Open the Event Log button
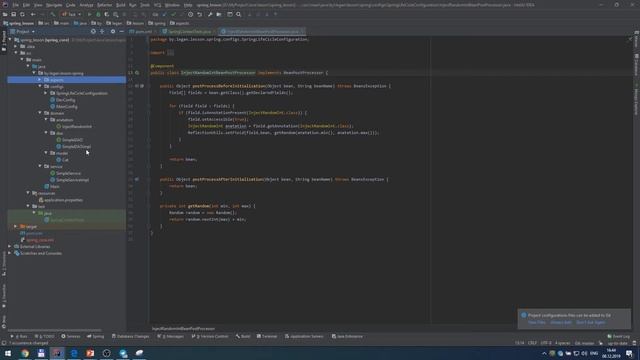640x360 pixels. (618, 336)
